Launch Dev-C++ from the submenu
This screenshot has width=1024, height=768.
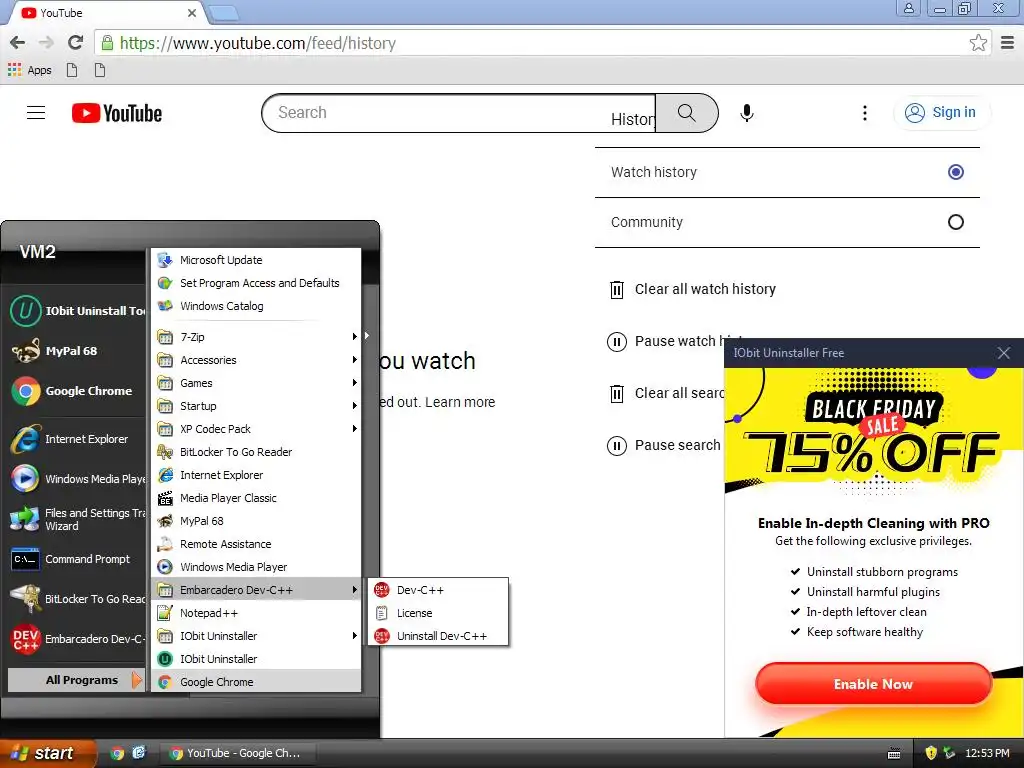438,590
